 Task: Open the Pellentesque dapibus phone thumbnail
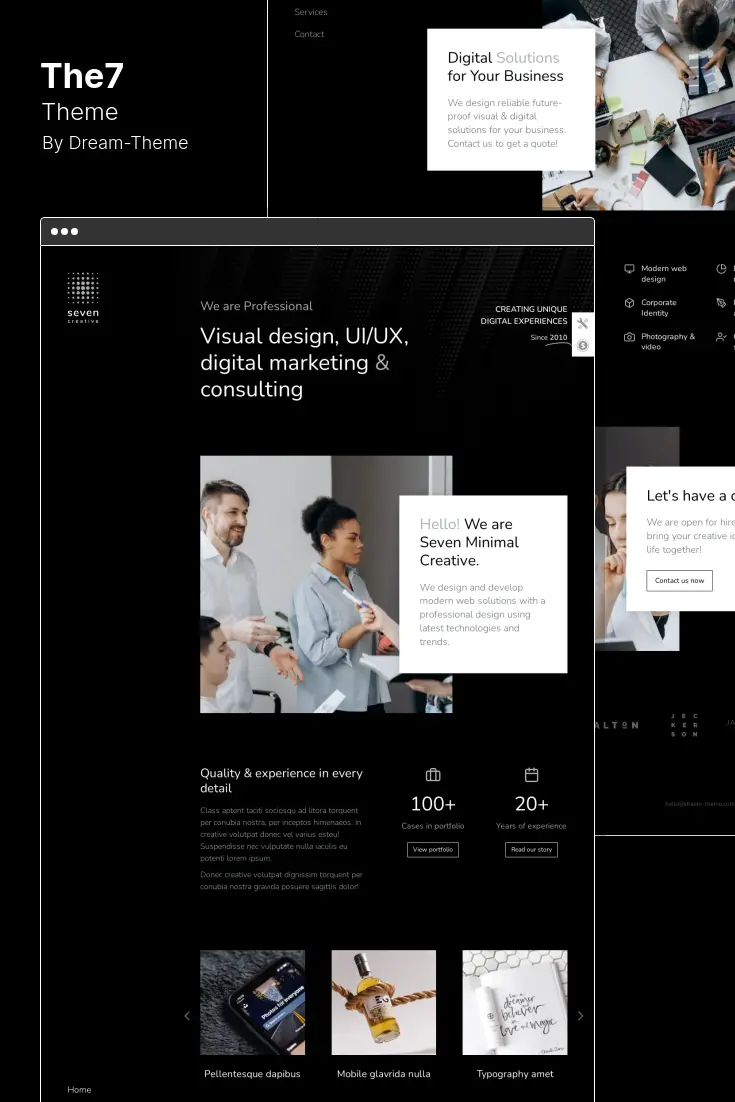click(x=252, y=1002)
